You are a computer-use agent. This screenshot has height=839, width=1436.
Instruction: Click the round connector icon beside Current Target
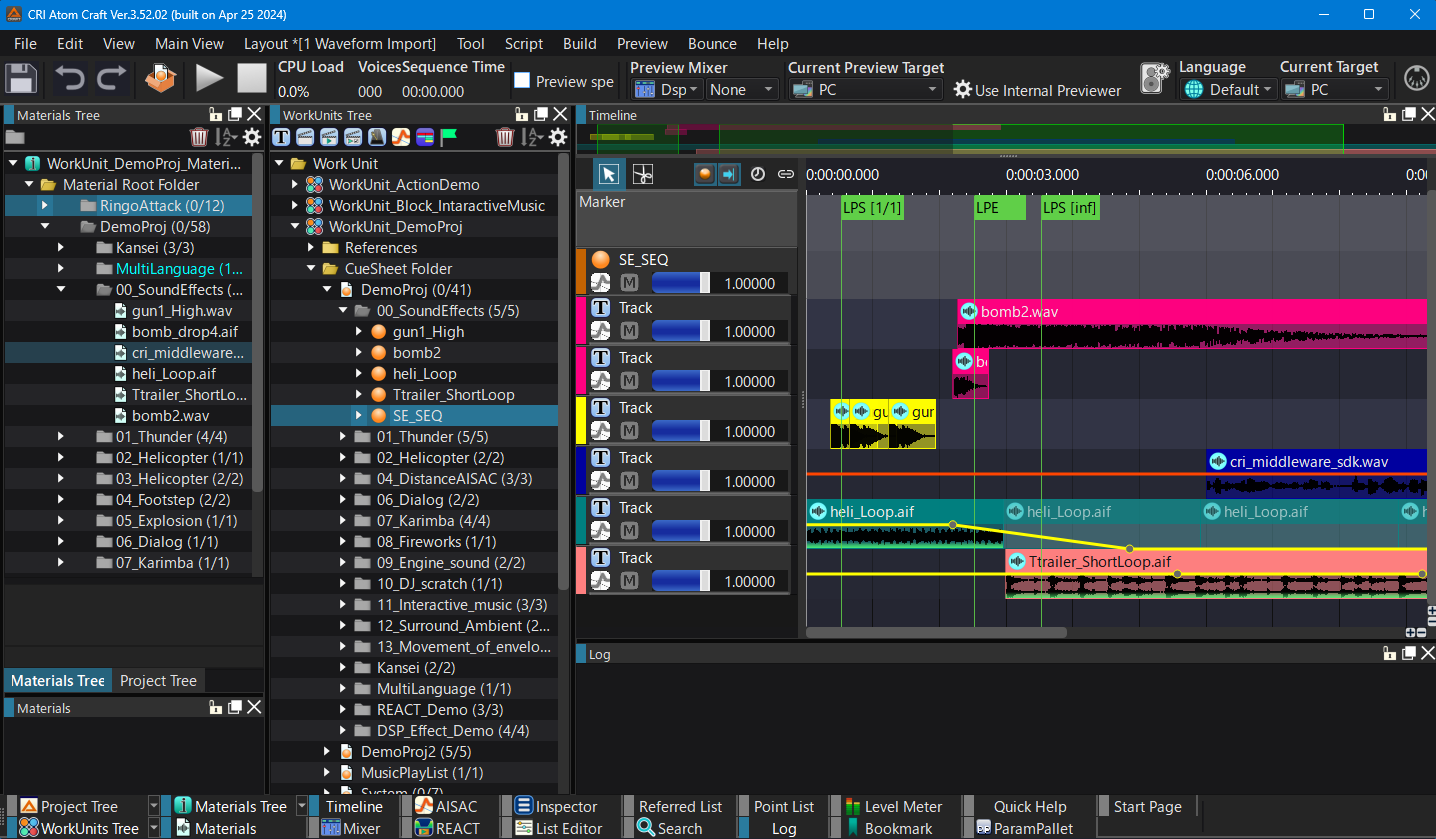pyautogui.click(x=1415, y=78)
